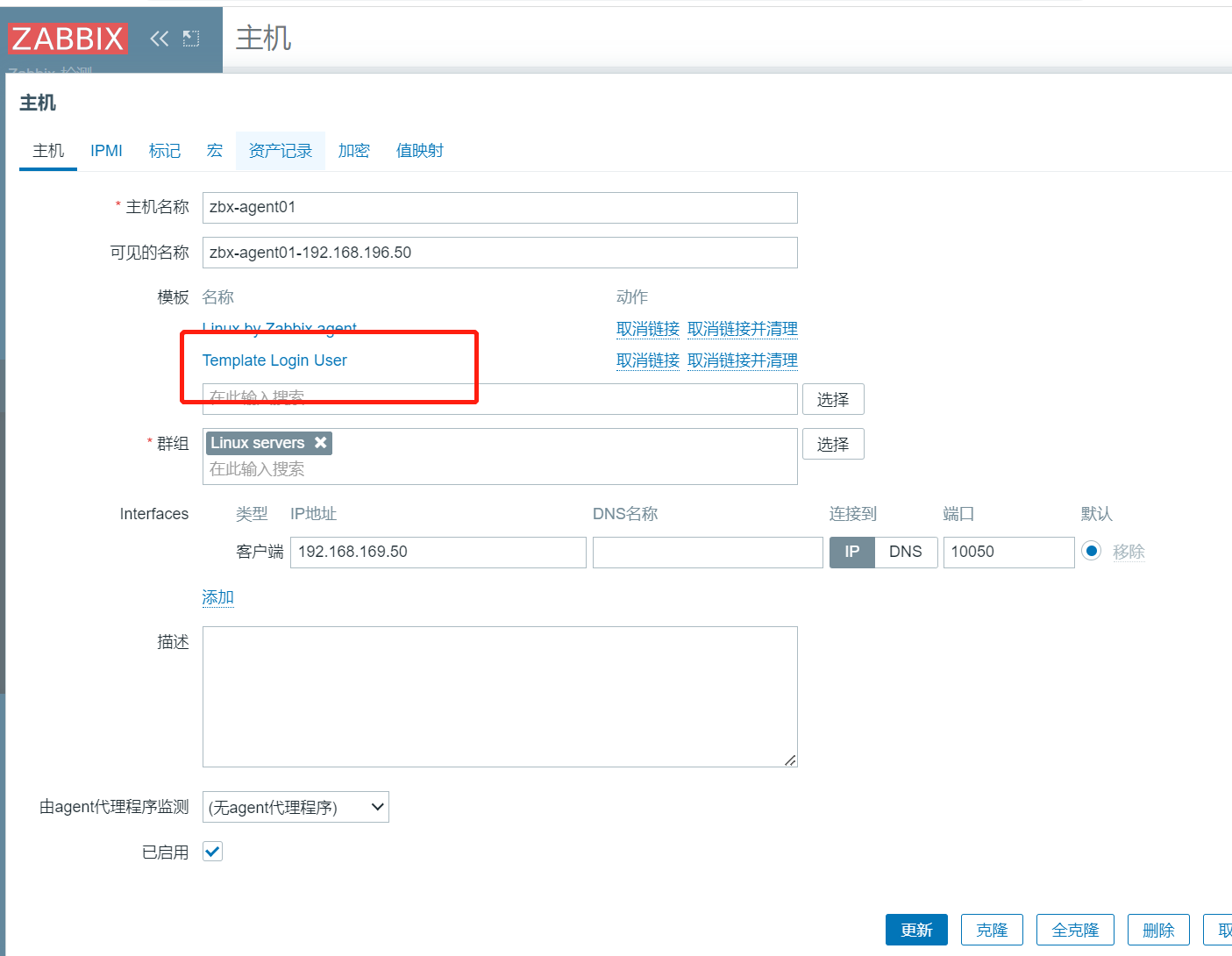Collapse the sidebar with double-chevron icon
The height and width of the screenshot is (956, 1232).
click(159, 39)
